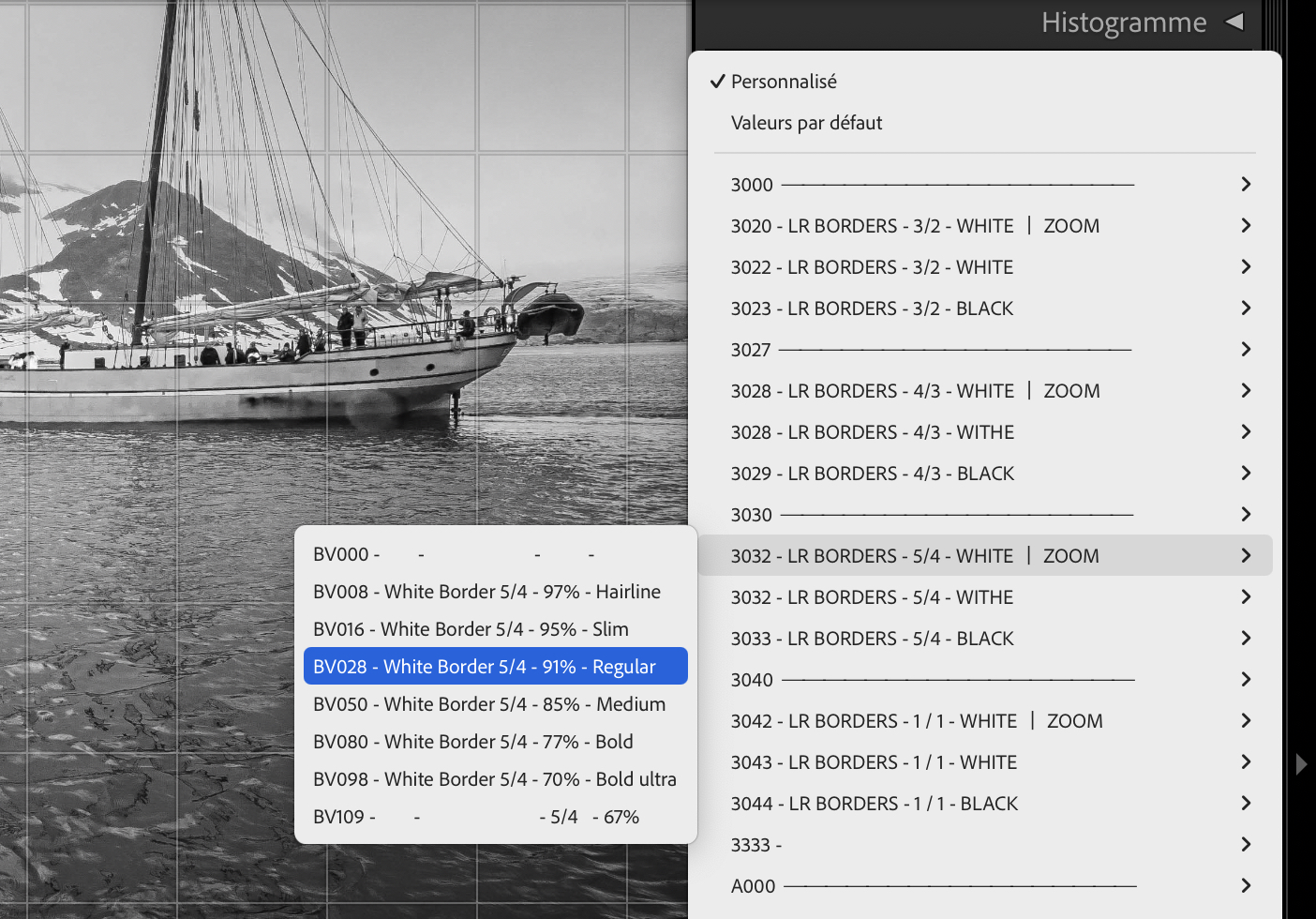Viewport: 1316px width, 919px height.
Task: Open 3029 - LR BORDERS 4/3 BLACK group
Action: 872,474
